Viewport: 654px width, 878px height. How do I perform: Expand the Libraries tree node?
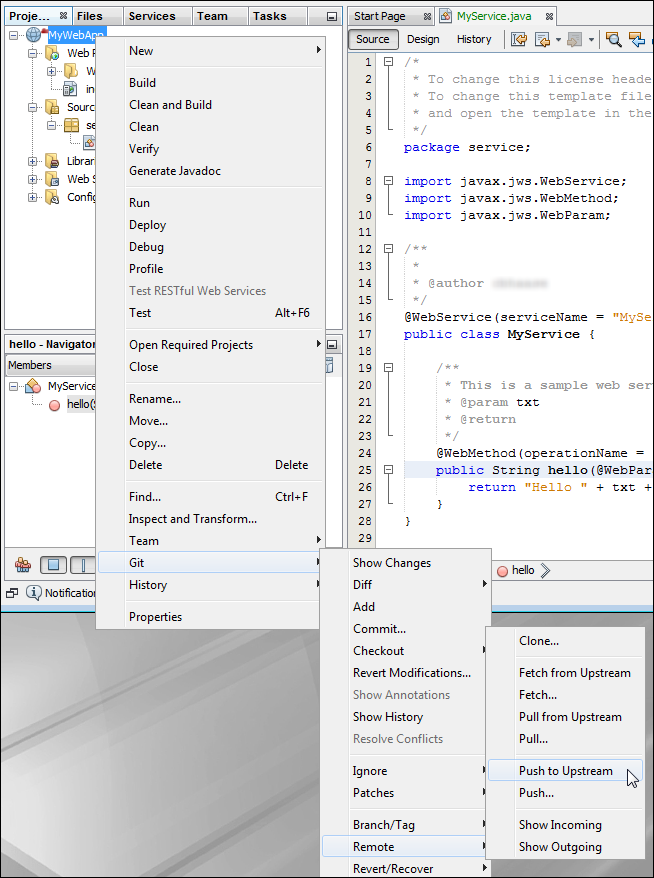(32, 161)
